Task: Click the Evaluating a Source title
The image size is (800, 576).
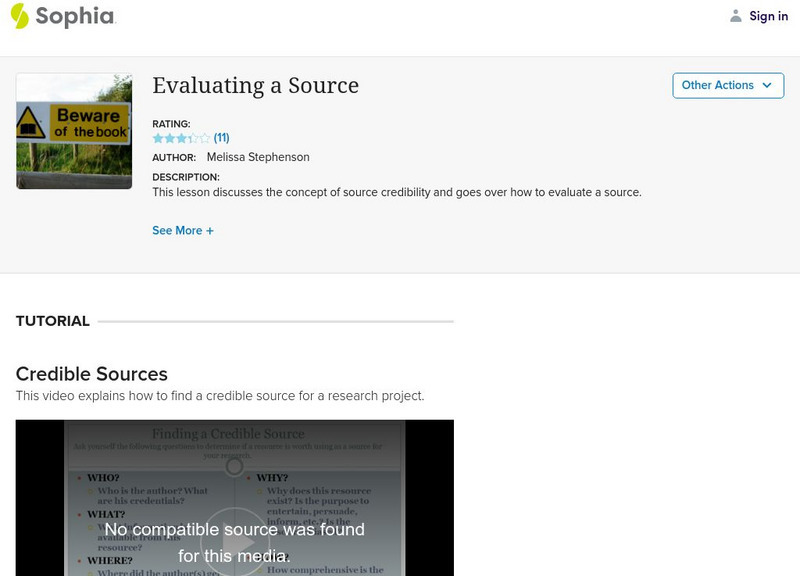Action: coord(255,86)
